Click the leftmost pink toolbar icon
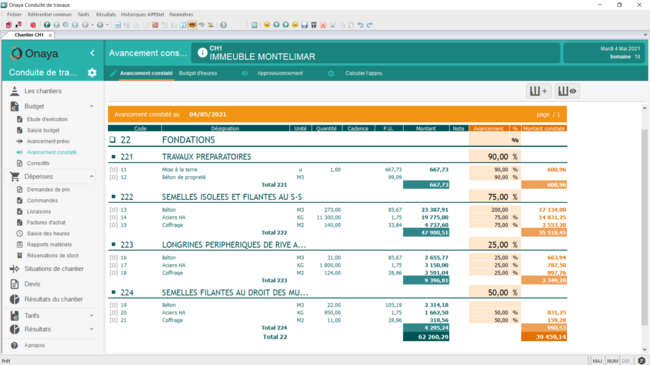650x365 pixels. click(9, 25)
